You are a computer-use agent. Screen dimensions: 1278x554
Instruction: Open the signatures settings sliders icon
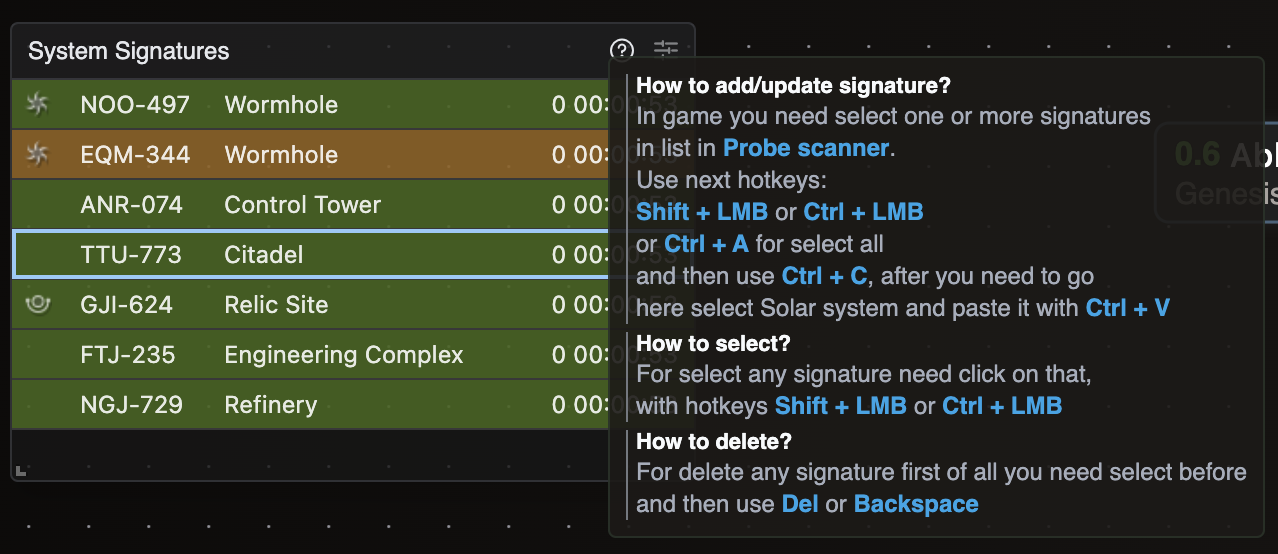click(666, 50)
